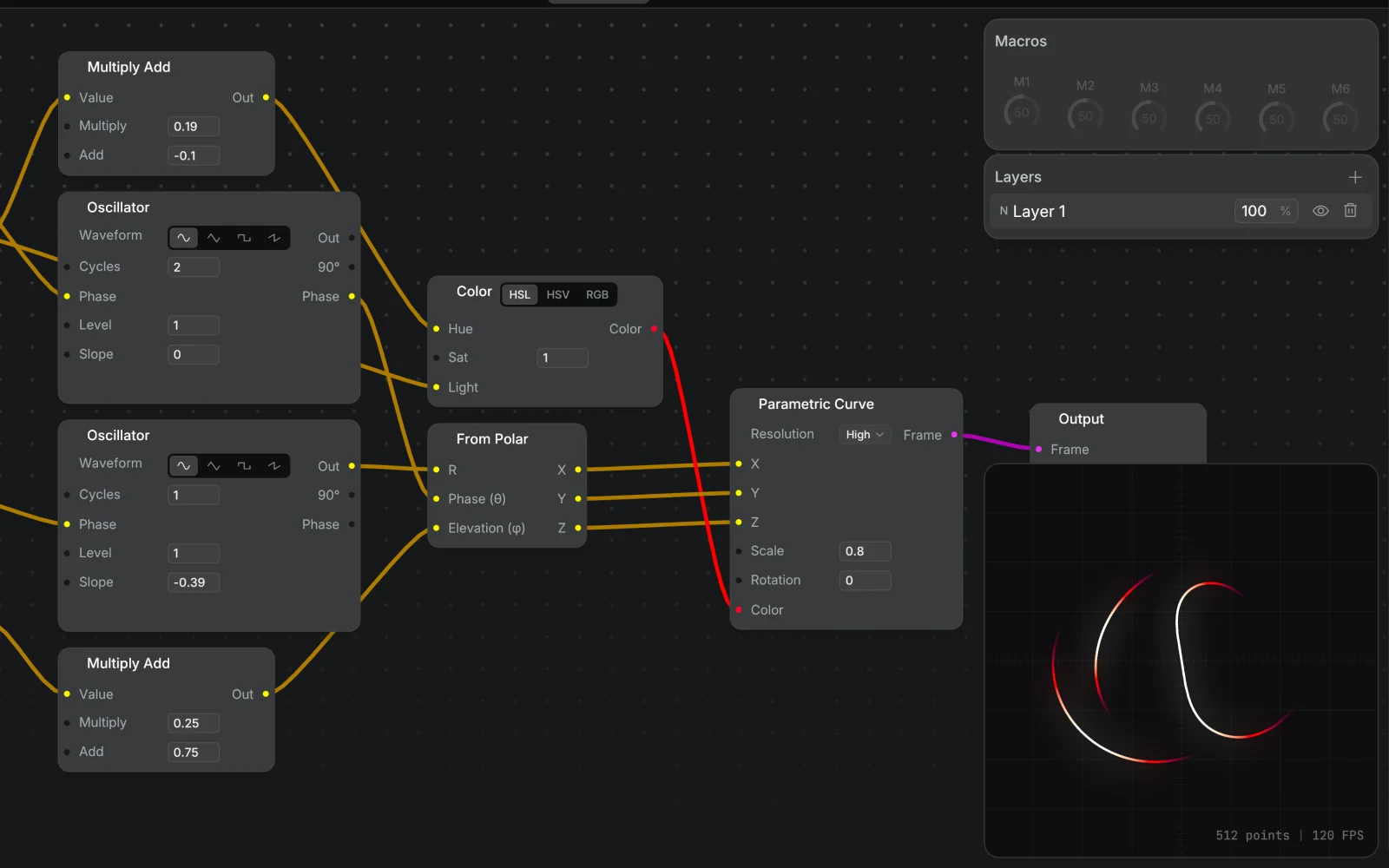Adjust the M1 macro knob
The height and width of the screenshot is (868, 1389).
[1022, 112]
